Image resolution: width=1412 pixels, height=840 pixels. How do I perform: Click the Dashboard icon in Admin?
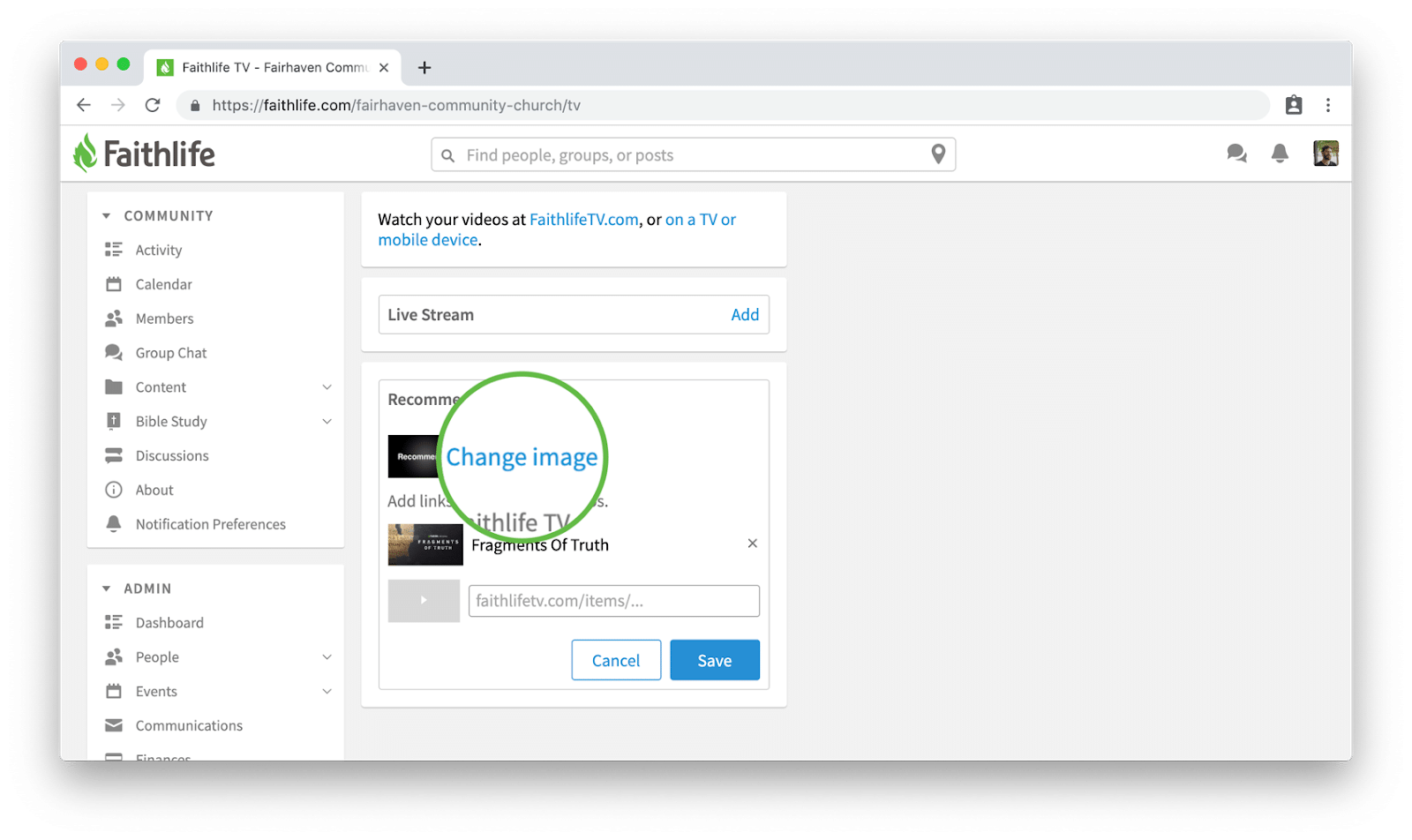point(114,622)
